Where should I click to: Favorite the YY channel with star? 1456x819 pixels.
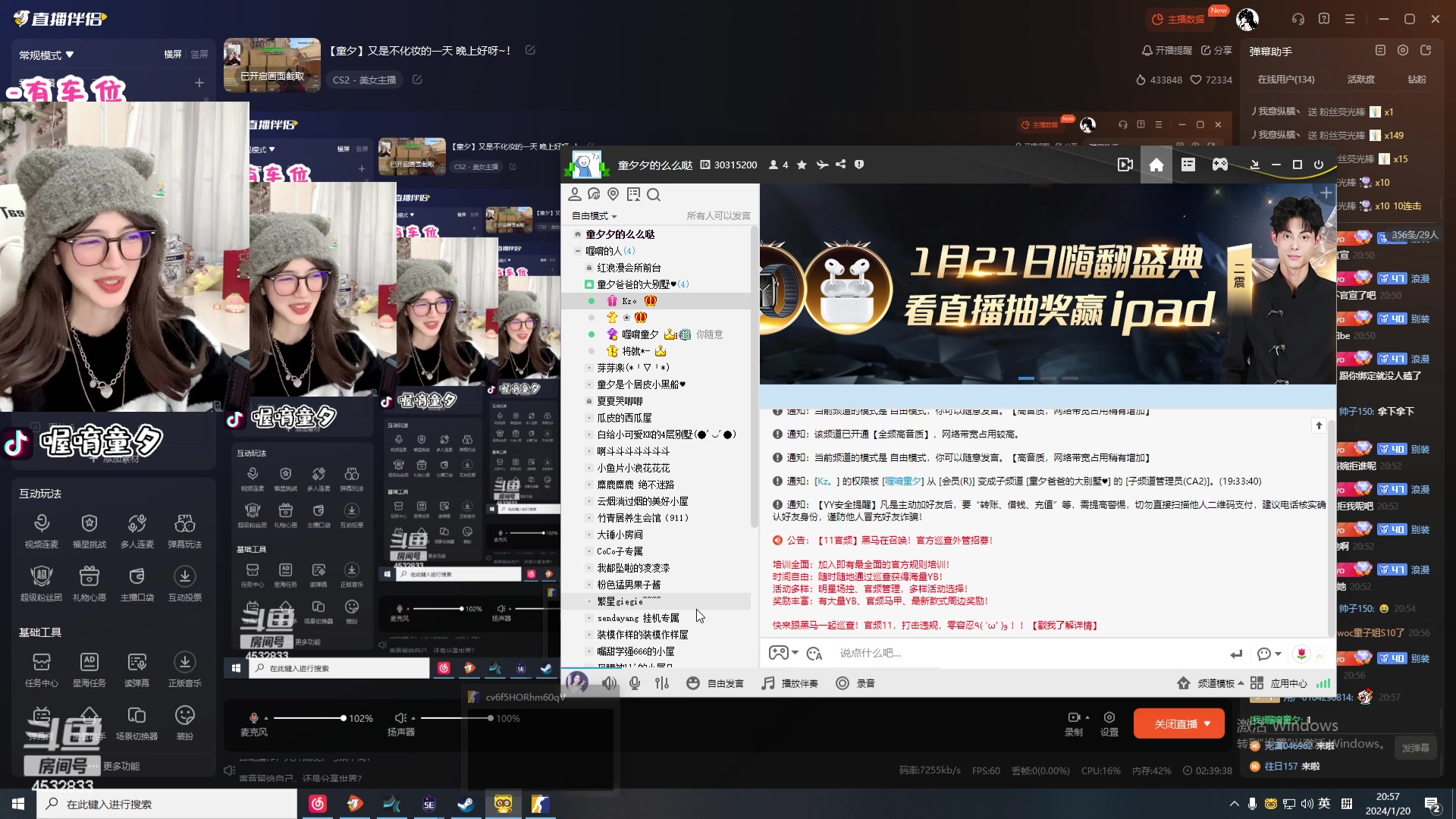[802, 165]
